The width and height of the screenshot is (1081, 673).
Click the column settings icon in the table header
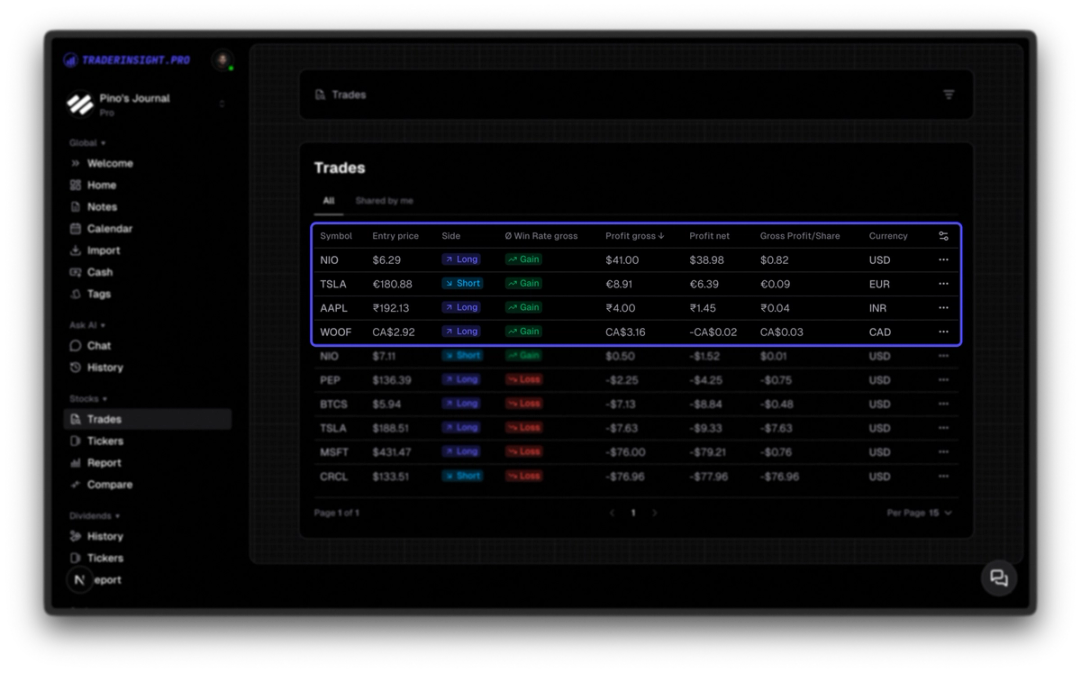tap(943, 236)
